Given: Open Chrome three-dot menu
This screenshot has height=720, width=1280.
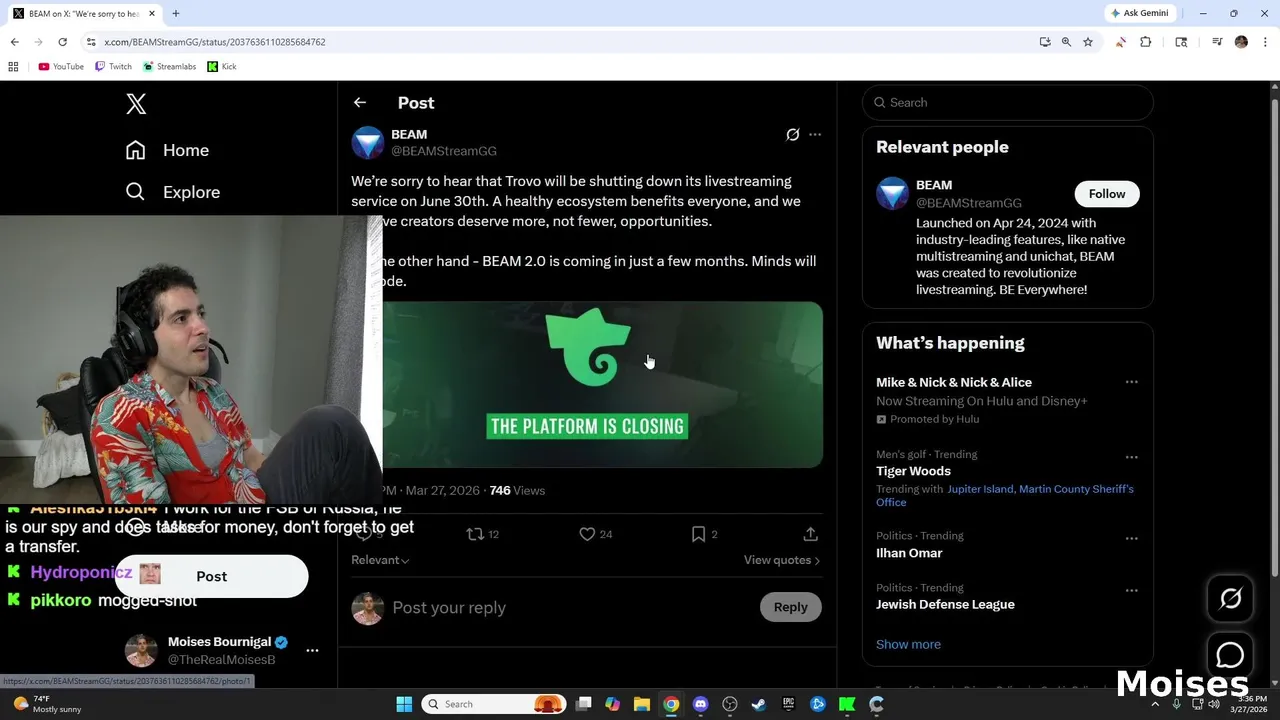Looking at the screenshot, I should coord(1265,42).
